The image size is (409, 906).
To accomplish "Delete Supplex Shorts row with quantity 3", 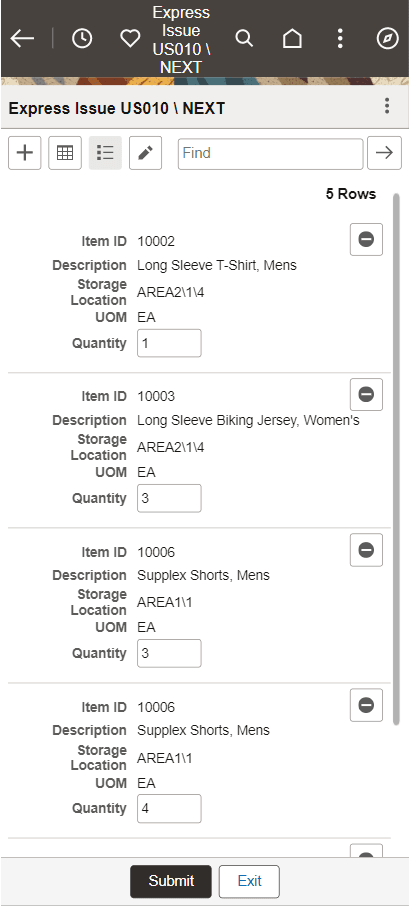I will tap(366, 550).
